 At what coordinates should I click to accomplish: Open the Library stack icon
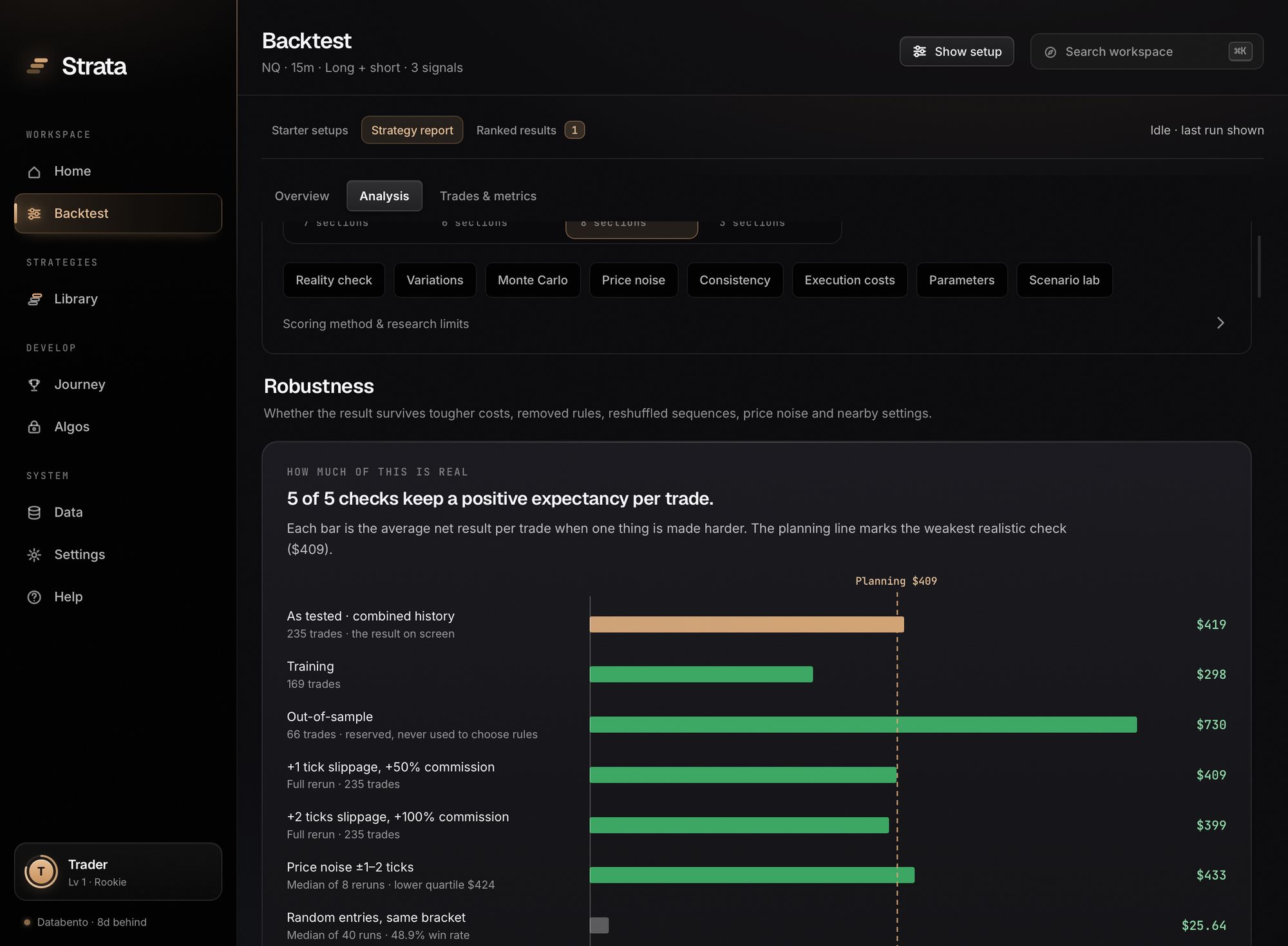click(x=34, y=299)
